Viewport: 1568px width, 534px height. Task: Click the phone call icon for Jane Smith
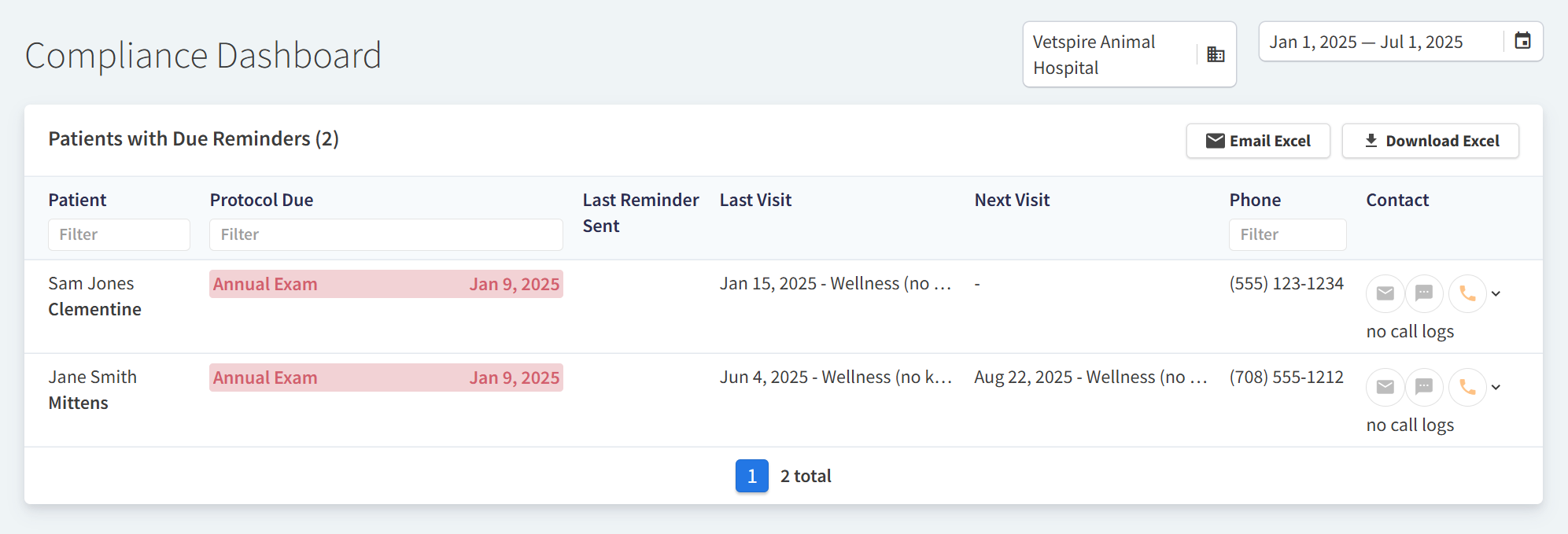coord(1467,387)
